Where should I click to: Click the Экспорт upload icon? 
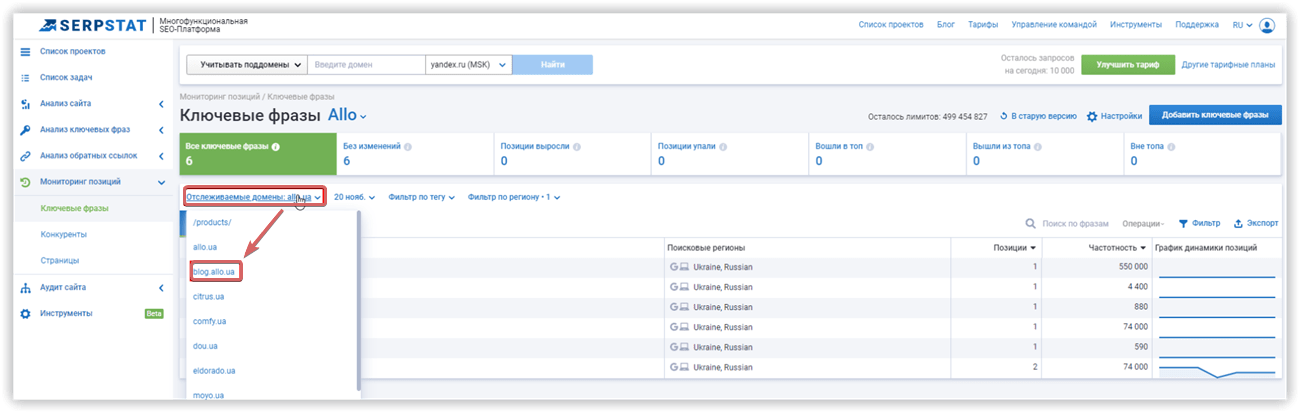(x=1238, y=224)
